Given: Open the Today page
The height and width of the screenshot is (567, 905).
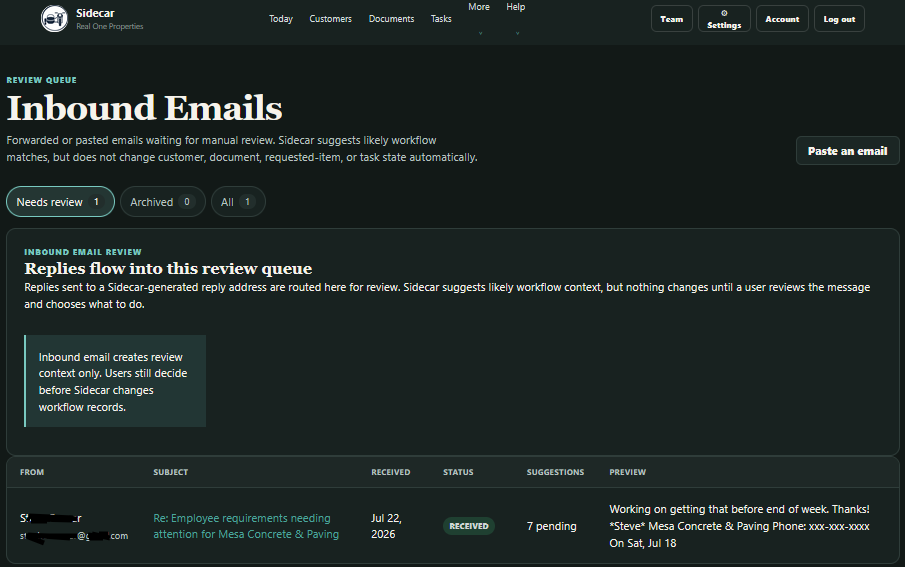Looking at the screenshot, I should 281,19.
